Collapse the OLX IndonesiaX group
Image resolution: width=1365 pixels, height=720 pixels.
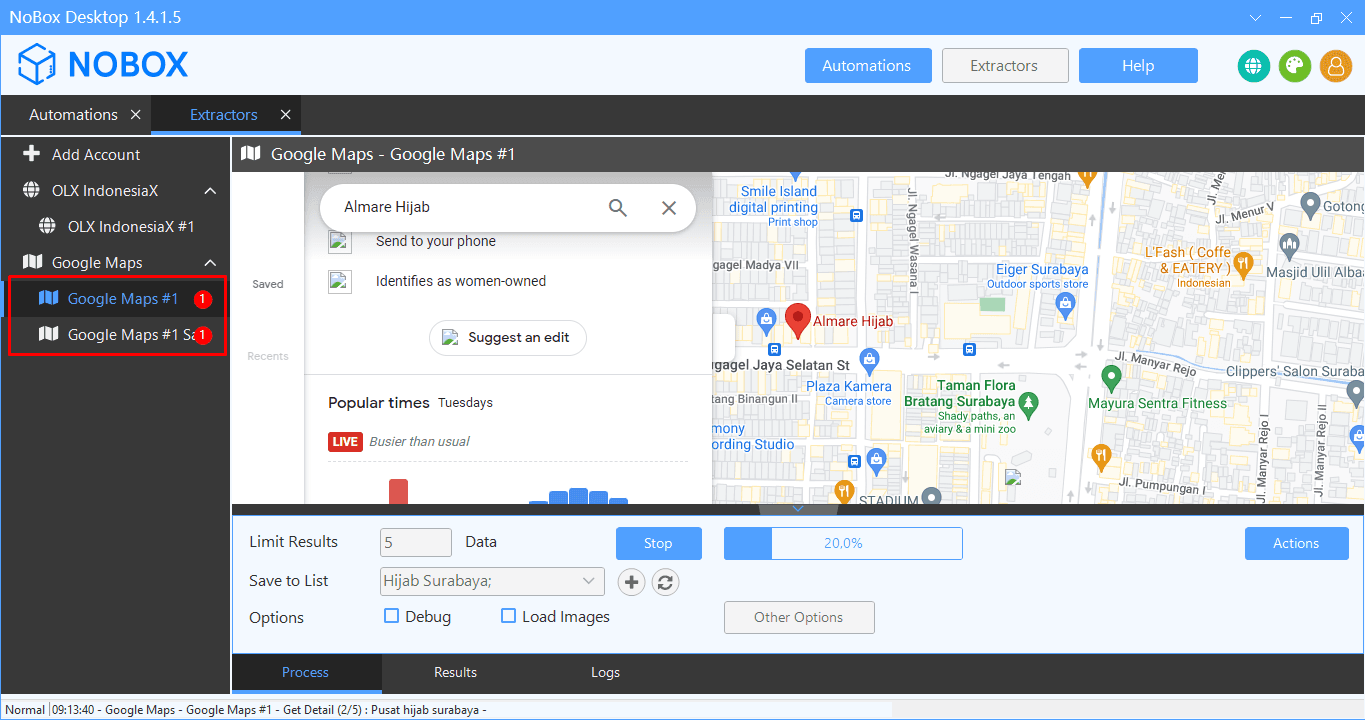(x=210, y=191)
